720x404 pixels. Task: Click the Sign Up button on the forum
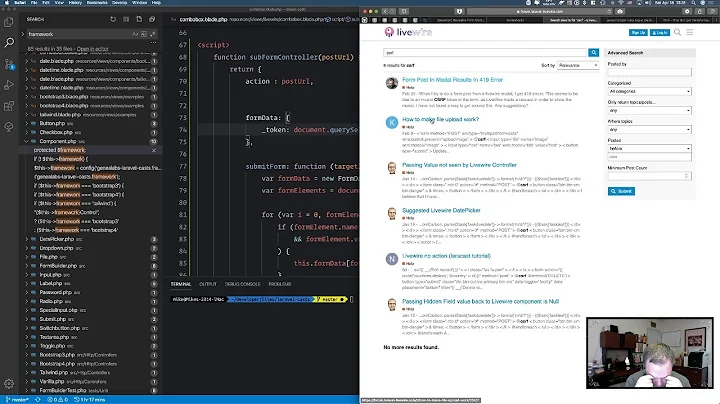click(x=638, y=33)
